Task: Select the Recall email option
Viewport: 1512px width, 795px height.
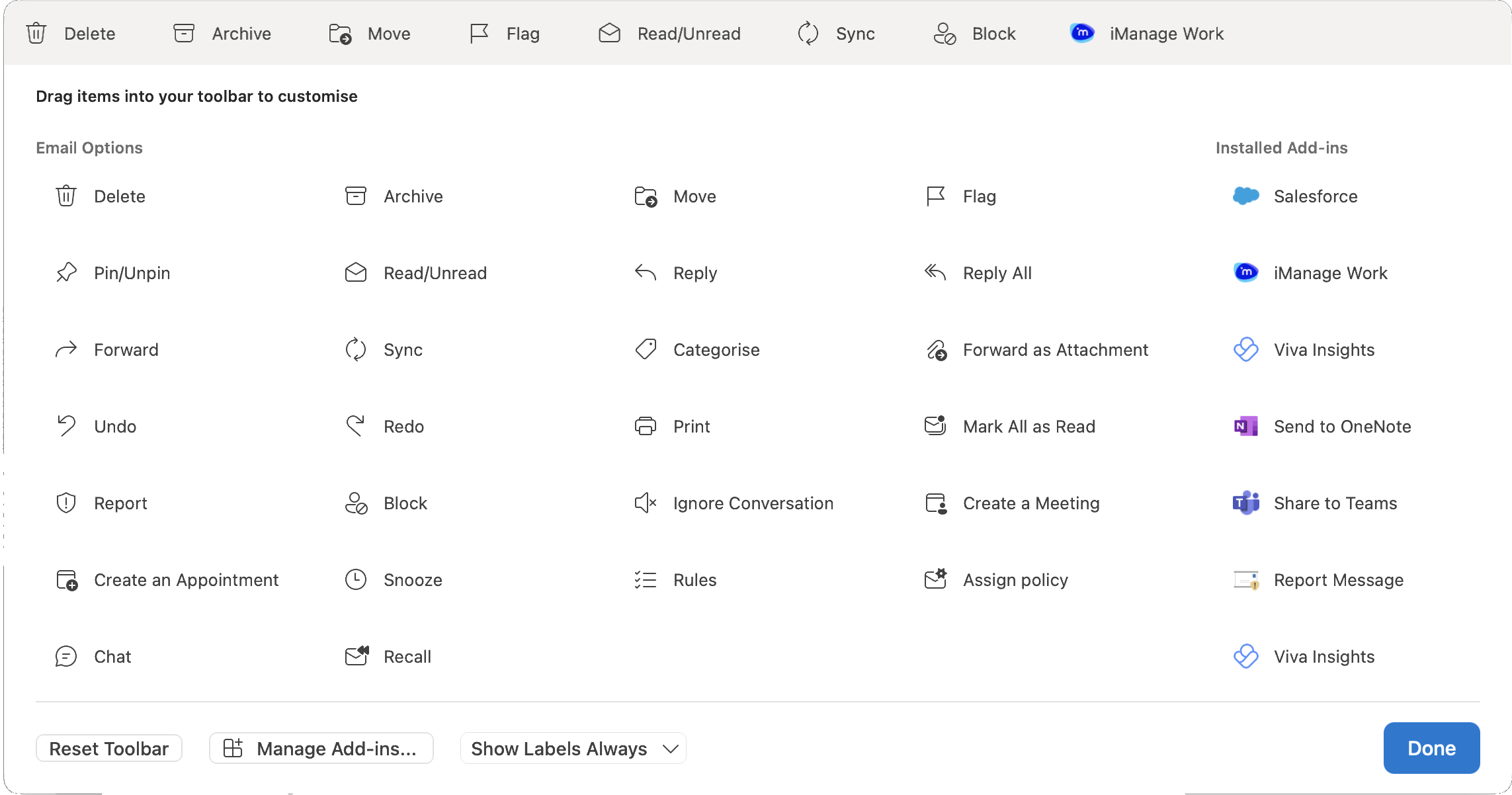Action: point(357,656)
